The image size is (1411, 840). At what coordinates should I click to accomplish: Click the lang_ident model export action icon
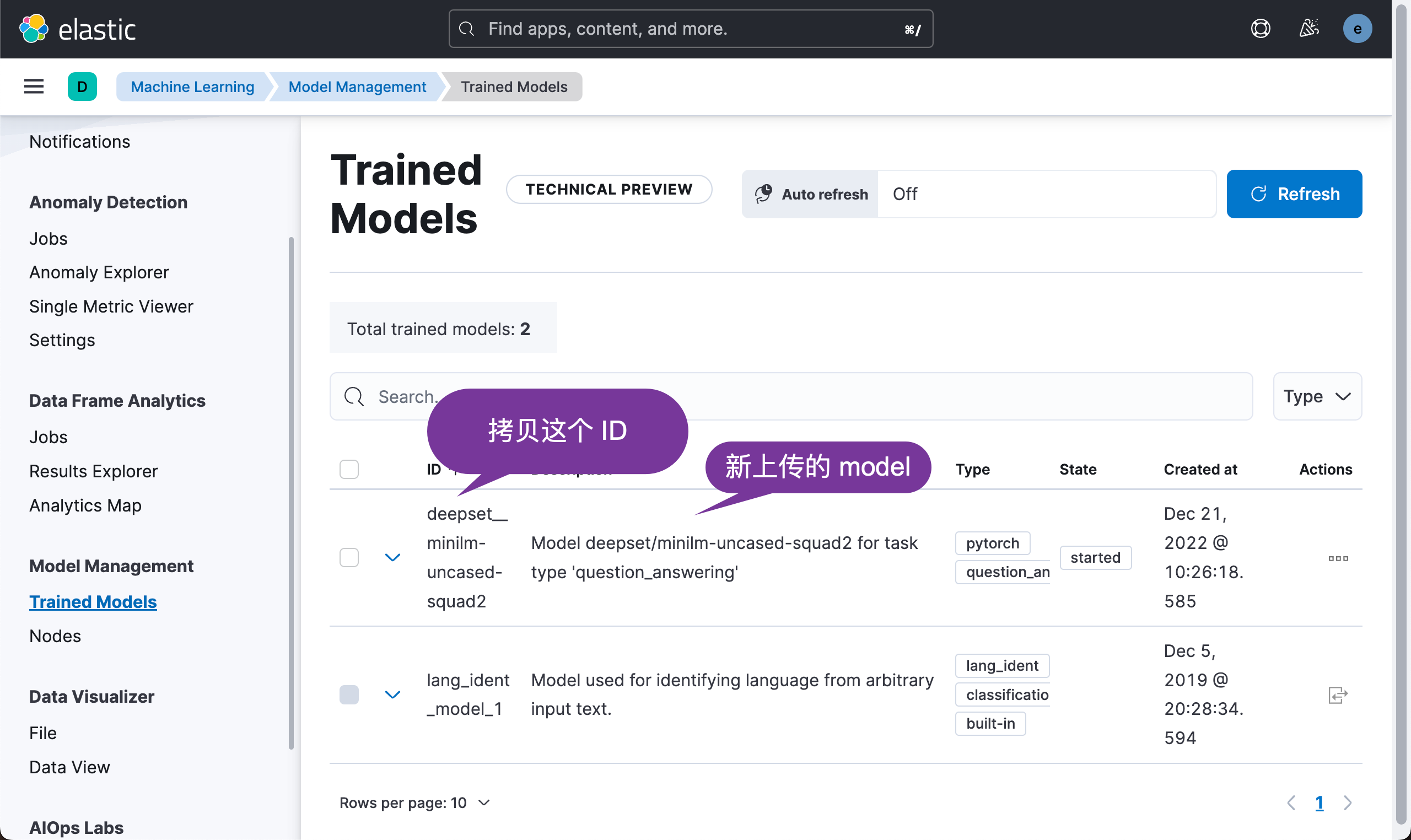coord(1338,694)
